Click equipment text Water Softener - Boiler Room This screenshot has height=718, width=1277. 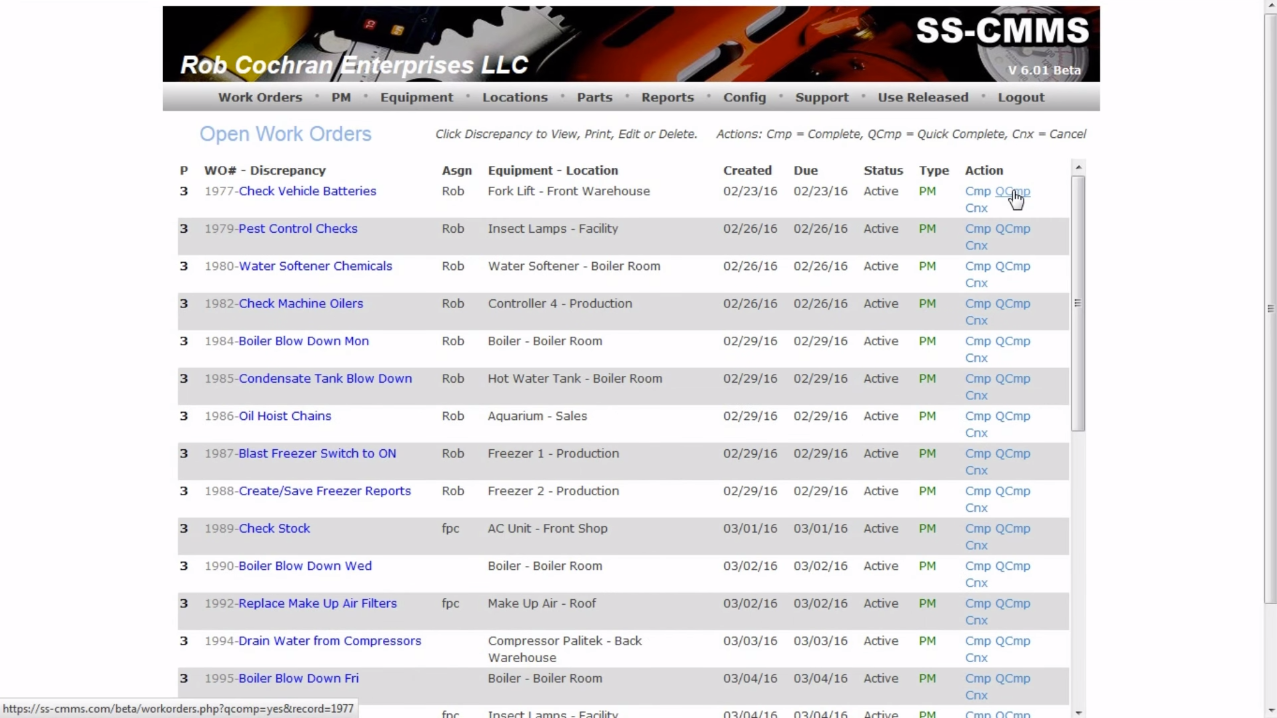coord(574,266)
